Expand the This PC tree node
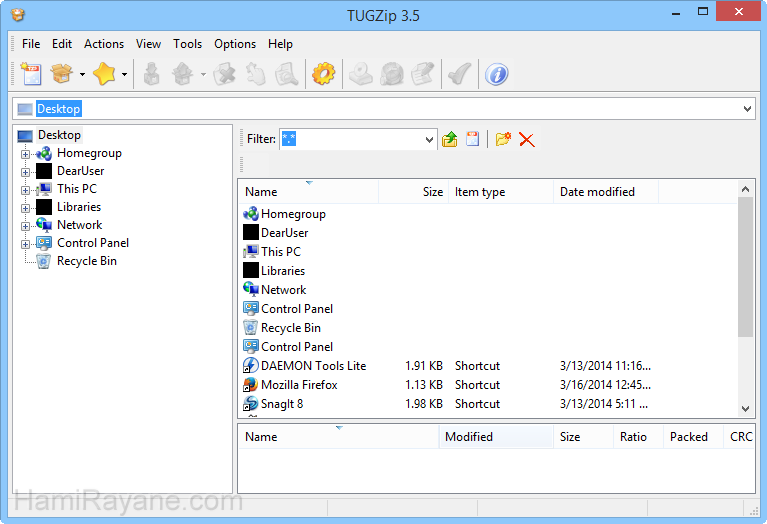 [25, 190]
